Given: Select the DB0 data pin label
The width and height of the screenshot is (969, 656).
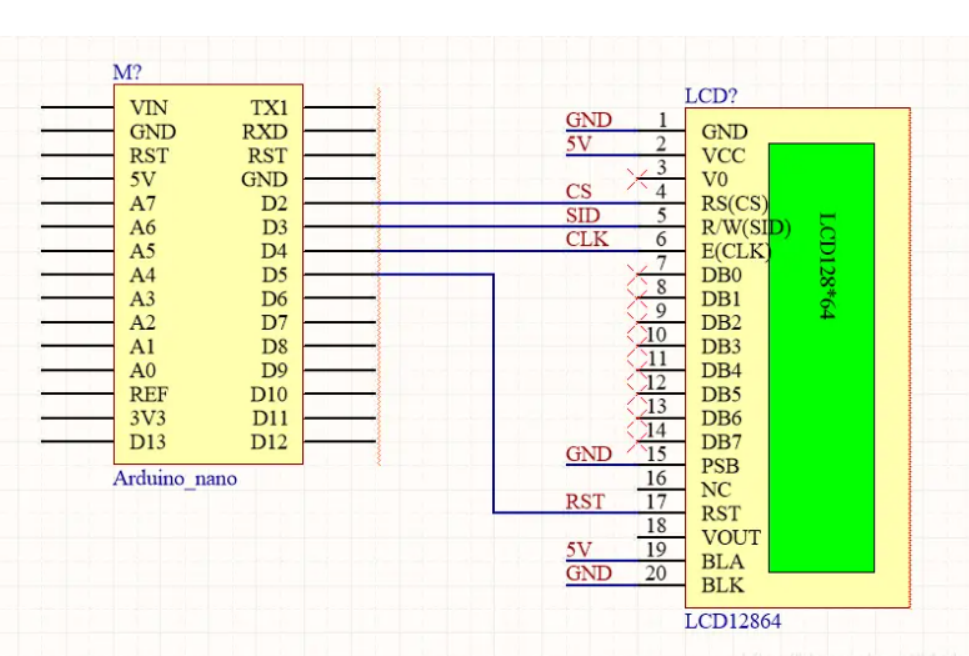Looking at the screenshot, I should pos(721,275).
